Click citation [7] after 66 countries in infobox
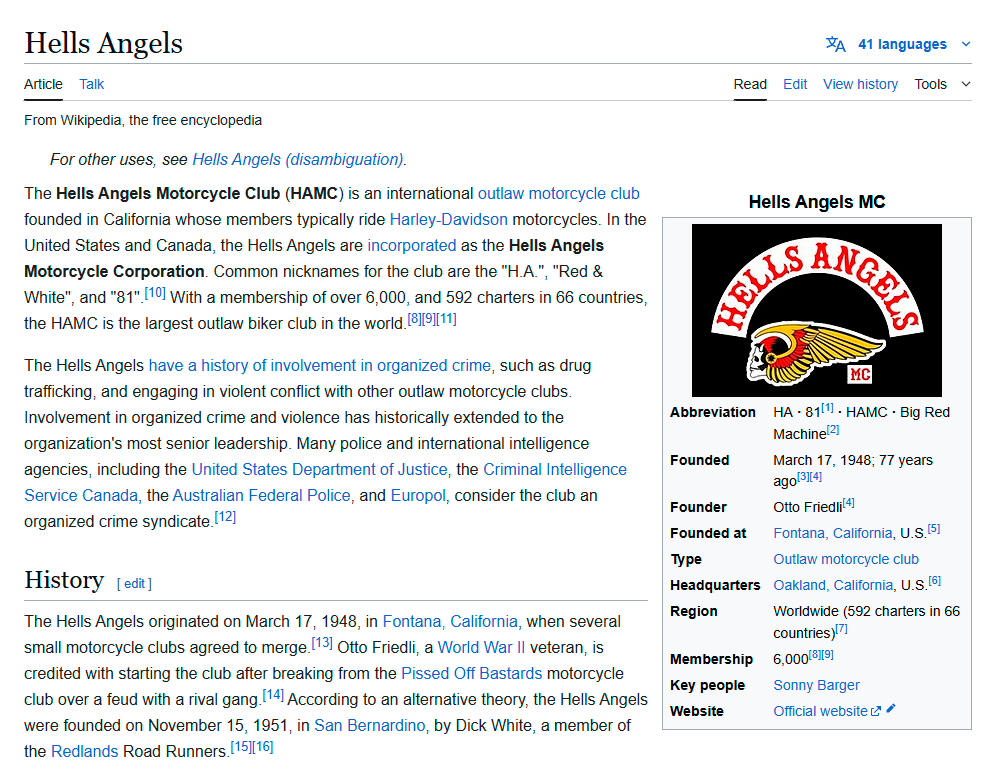The height and width of the screenshot is (778, 986). 841,629
